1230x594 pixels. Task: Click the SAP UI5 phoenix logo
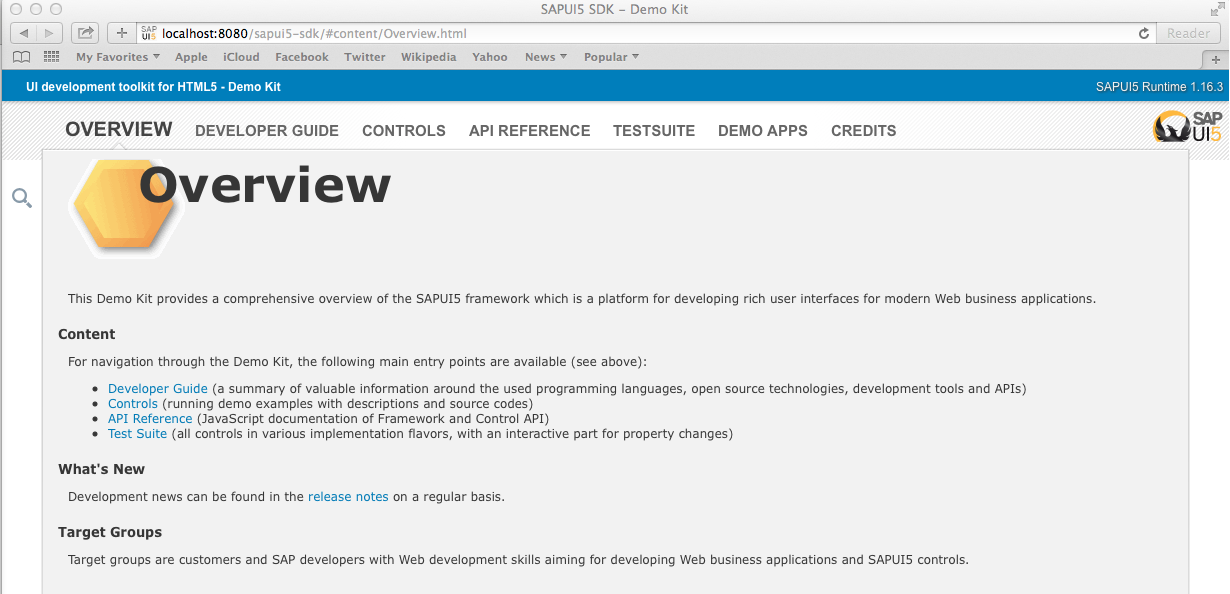click(1187, 127)
